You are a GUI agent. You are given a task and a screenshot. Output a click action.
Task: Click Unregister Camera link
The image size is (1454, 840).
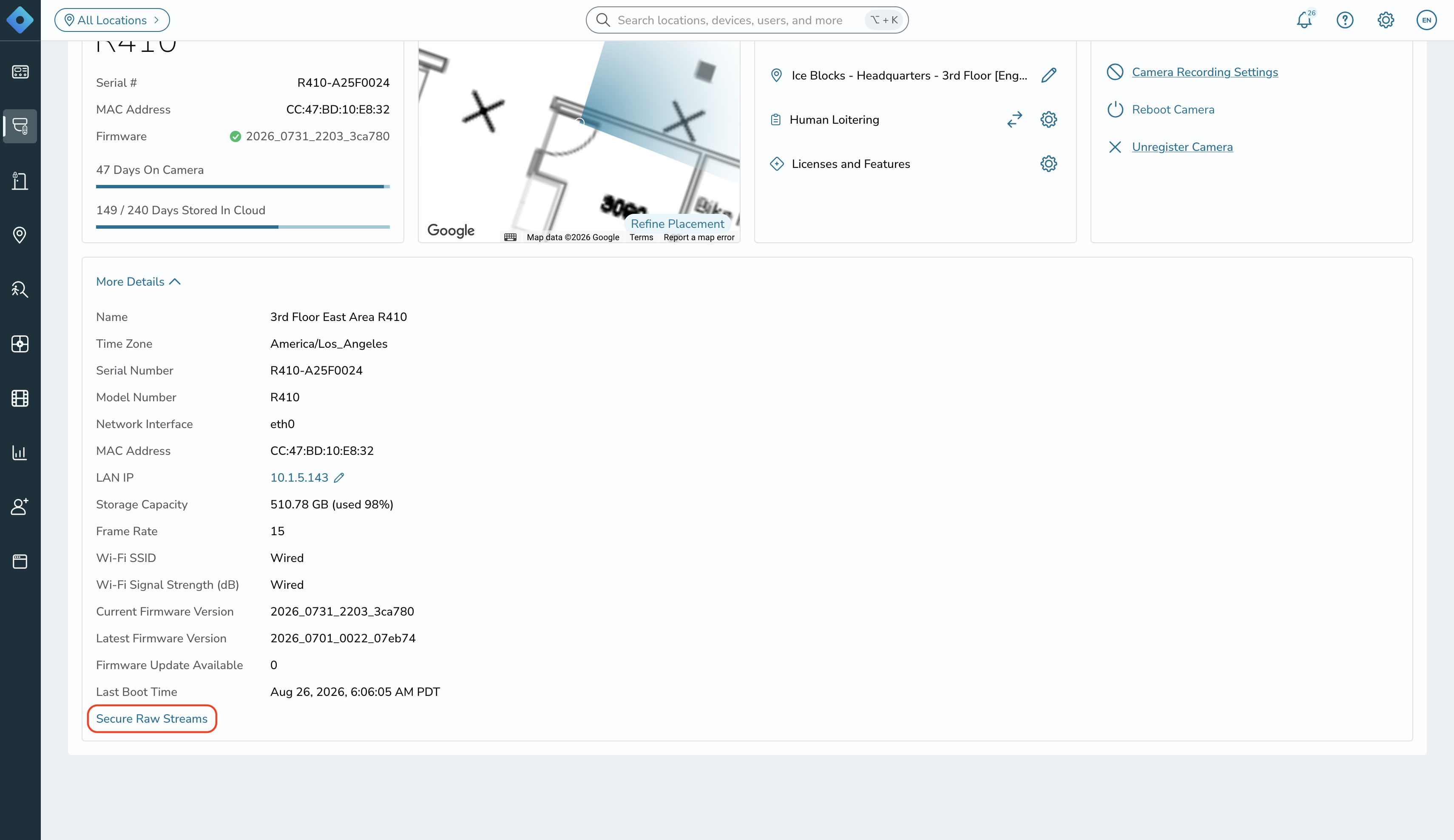coord(1182,147)
